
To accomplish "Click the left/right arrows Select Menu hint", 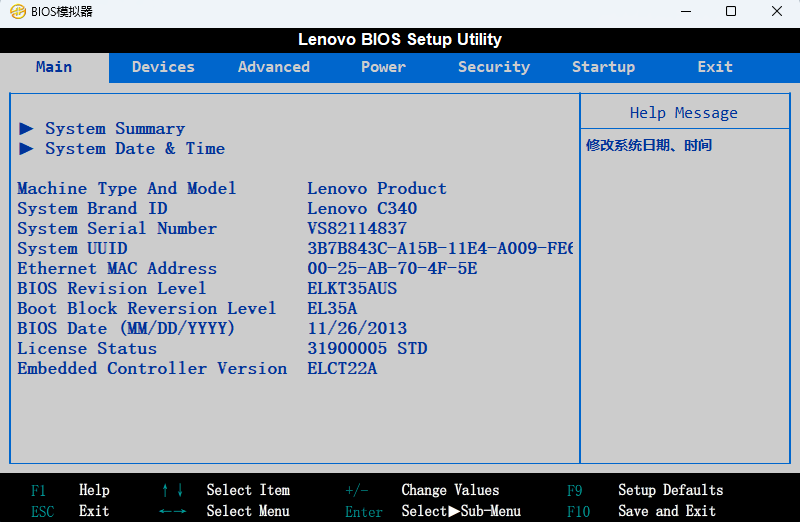I will (x=224, y=511).
